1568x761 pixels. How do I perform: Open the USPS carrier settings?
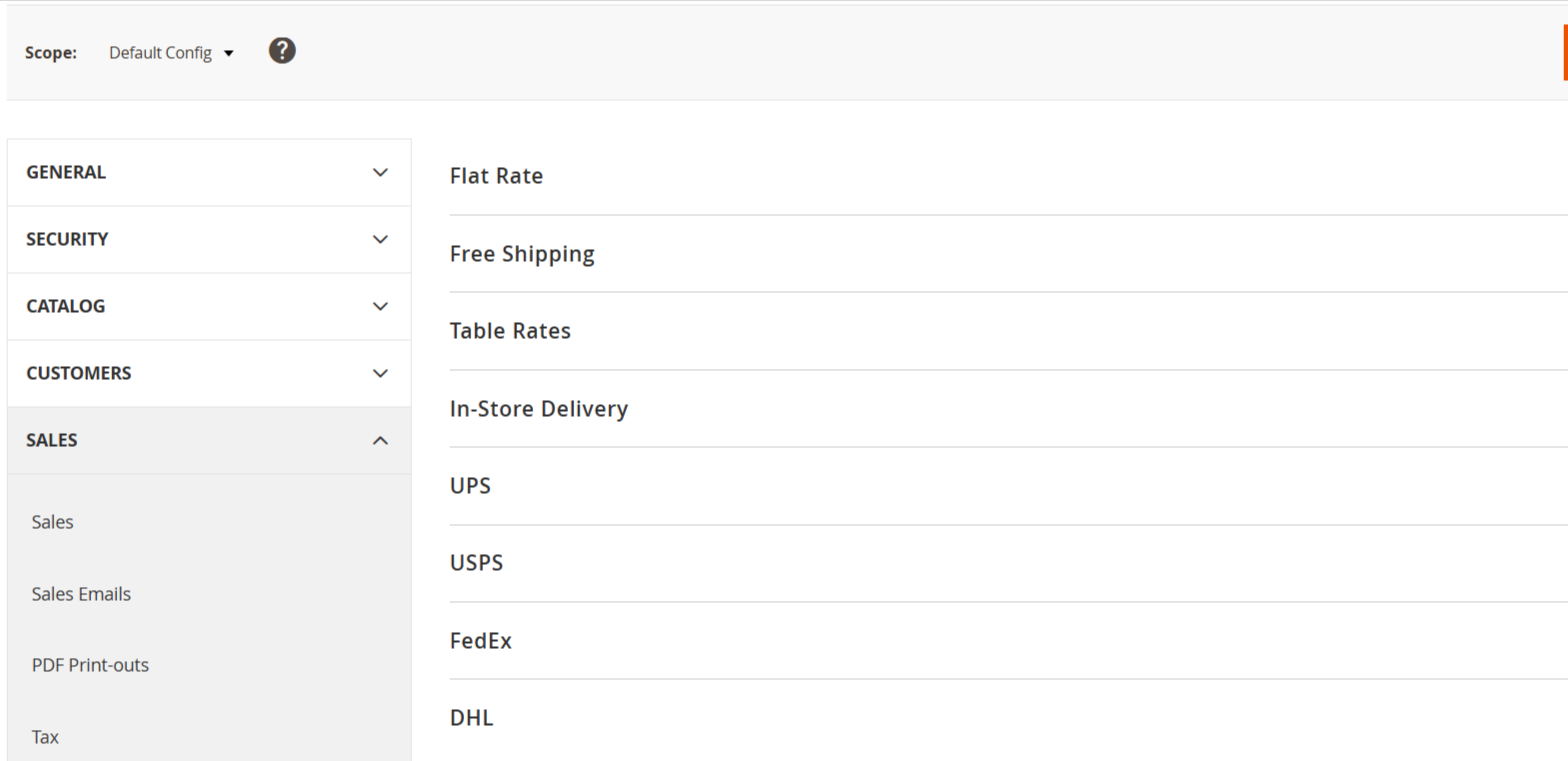tap(476, 563)
